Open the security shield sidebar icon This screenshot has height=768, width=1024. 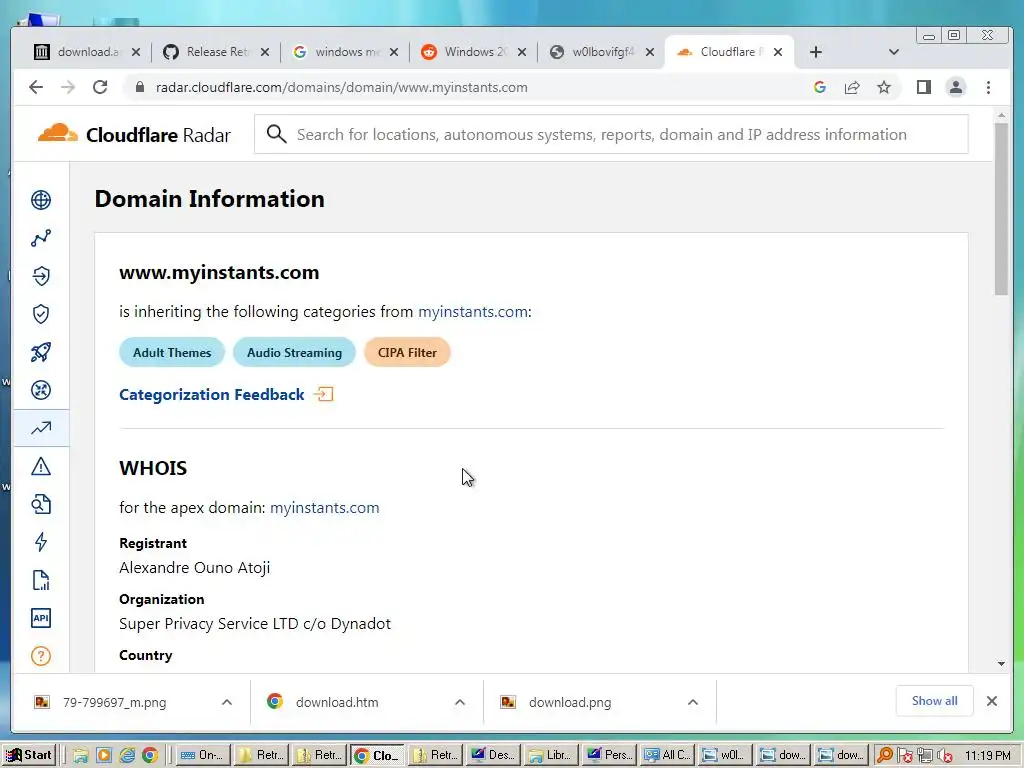[x=40, y=314]
